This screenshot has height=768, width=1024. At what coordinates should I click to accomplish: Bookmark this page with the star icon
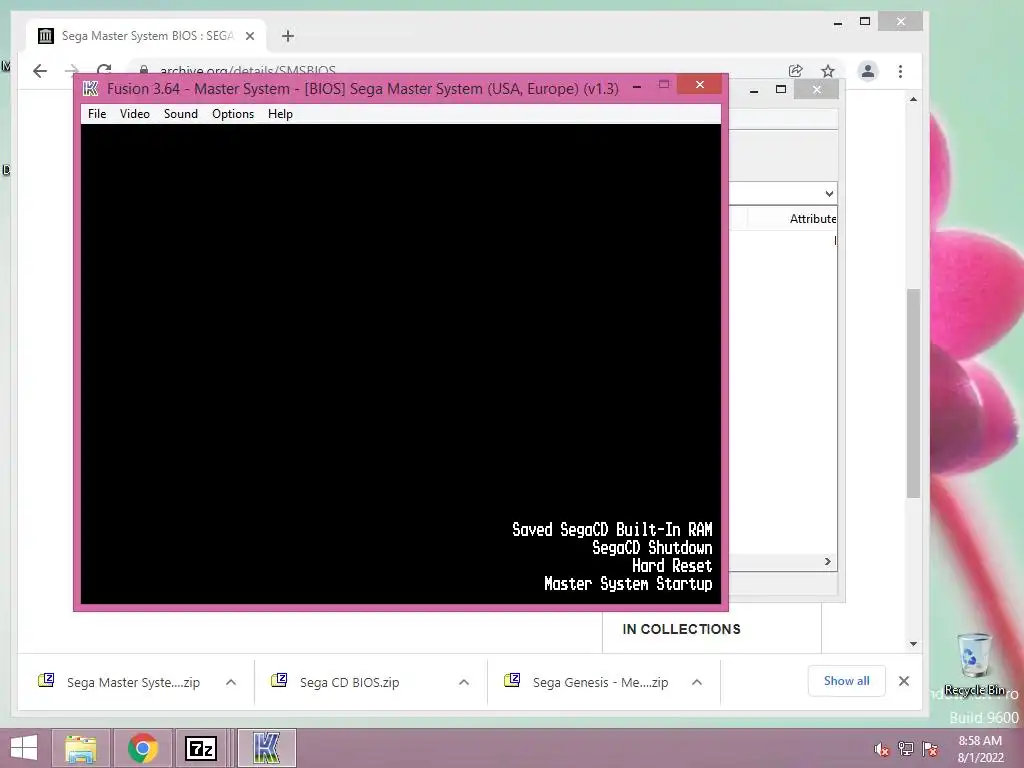(827, 71)
